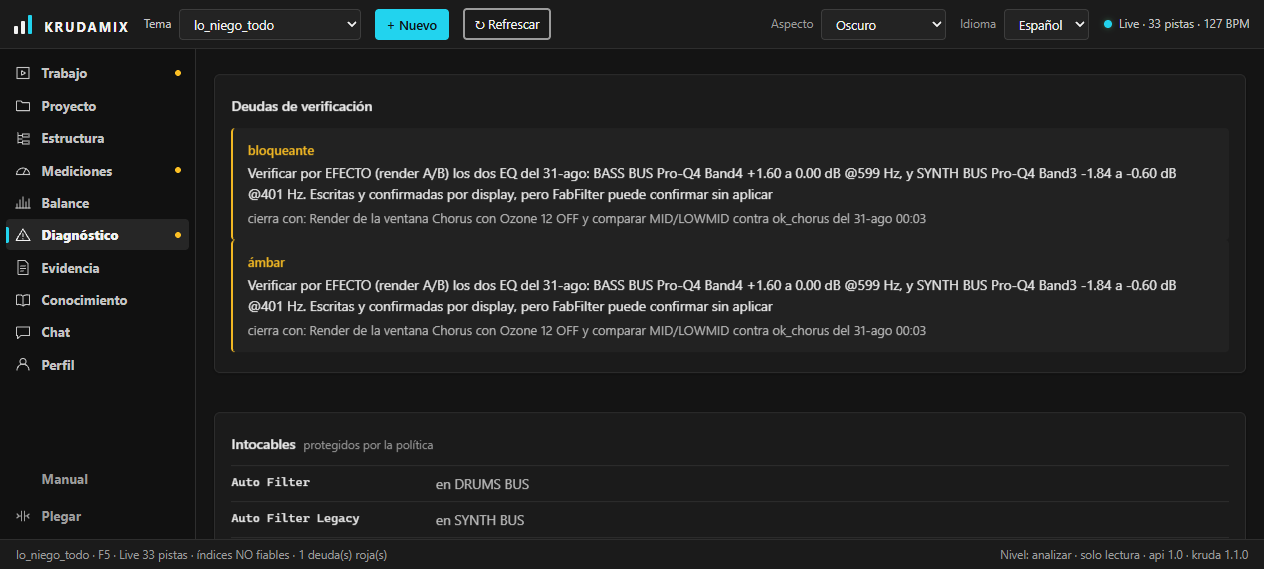Click the Perfil person icon

click(x=23, y=365)
